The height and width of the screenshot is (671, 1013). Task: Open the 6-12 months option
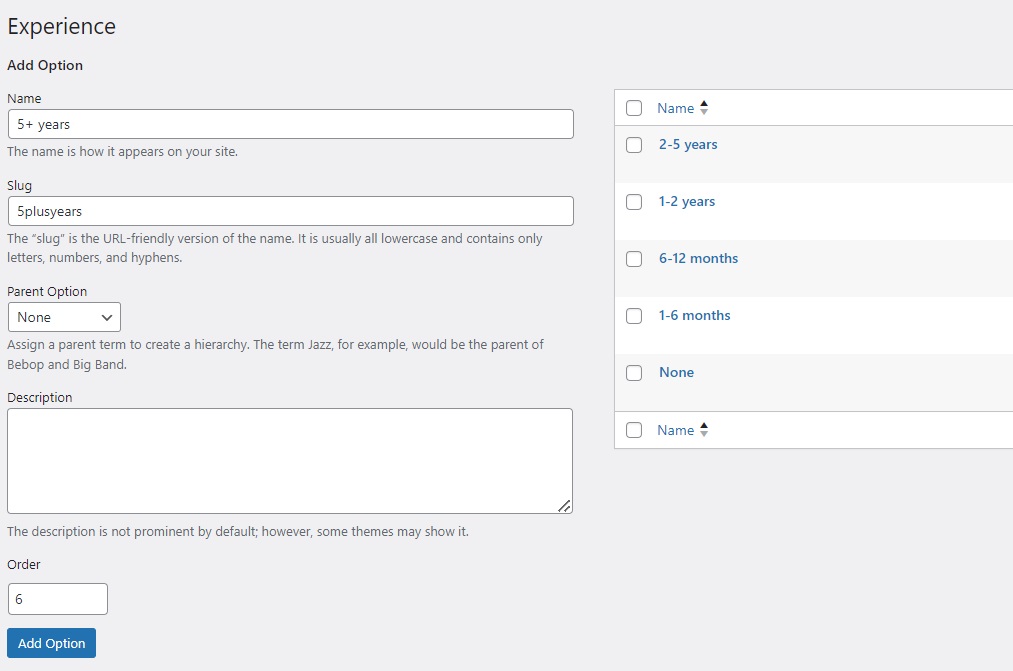pyautogui.click(x=698, y=258)
